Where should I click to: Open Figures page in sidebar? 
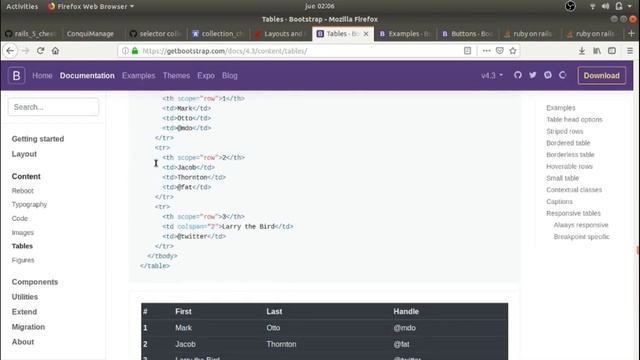tap(23, 260)
